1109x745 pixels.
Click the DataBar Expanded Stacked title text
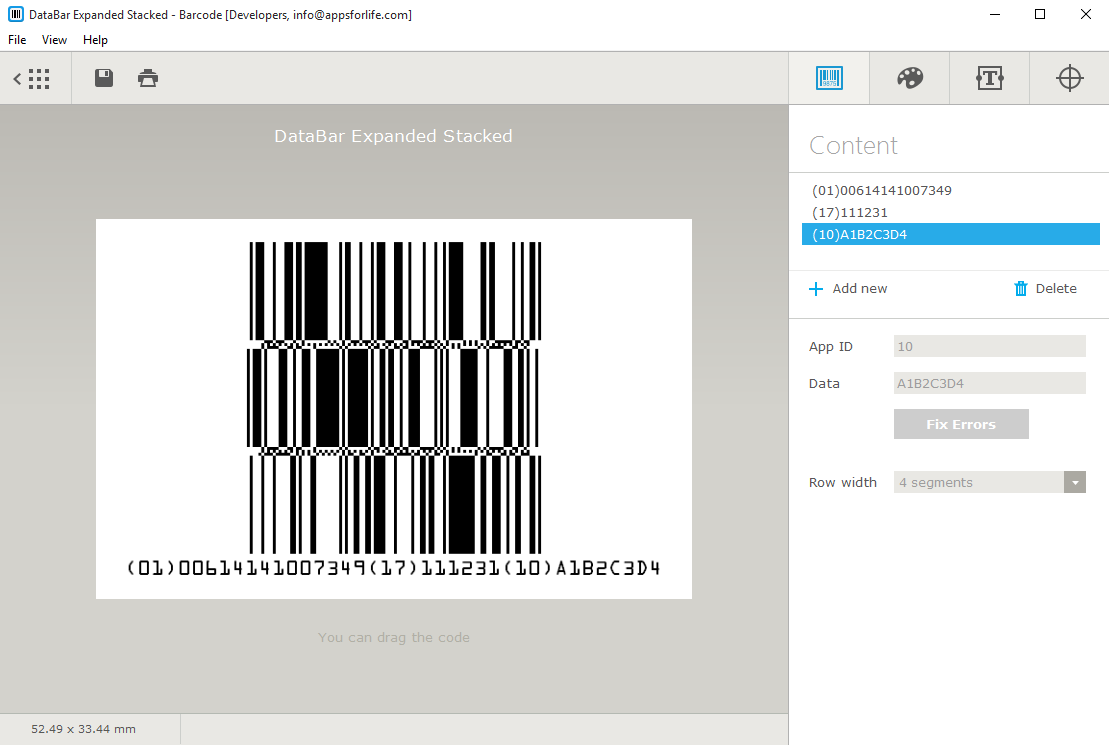(393, 136)
